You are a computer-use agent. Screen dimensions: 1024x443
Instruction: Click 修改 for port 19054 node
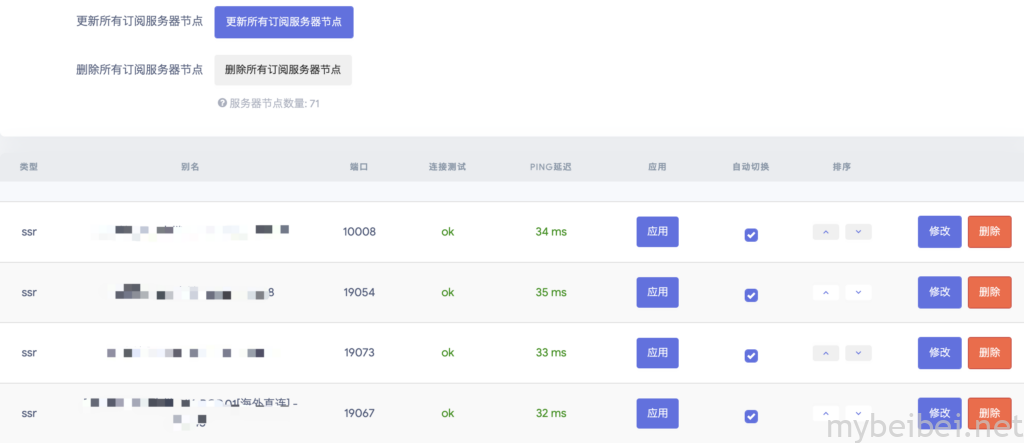click(939, 293)
